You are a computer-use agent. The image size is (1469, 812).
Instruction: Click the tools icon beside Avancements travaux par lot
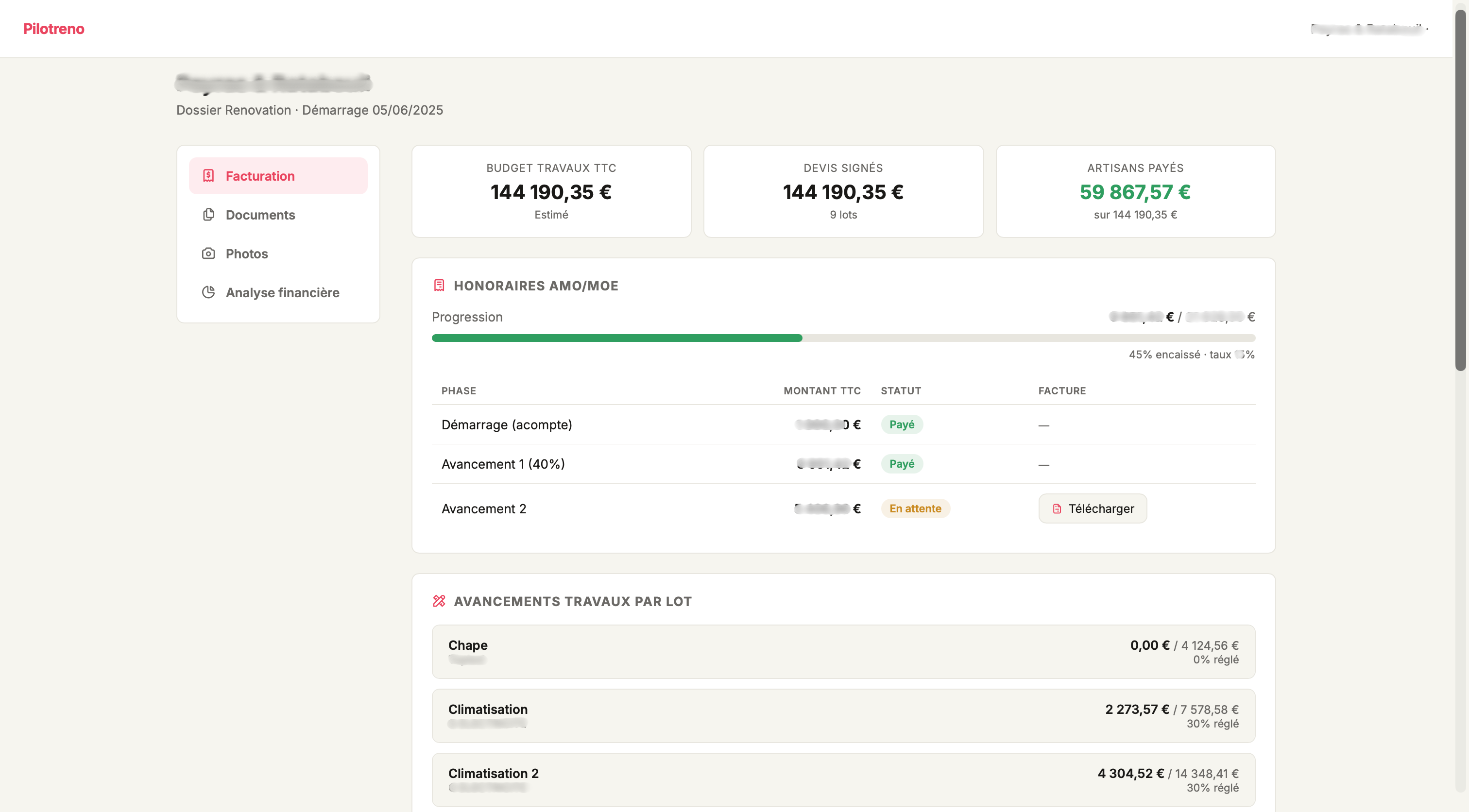point(439,601)
